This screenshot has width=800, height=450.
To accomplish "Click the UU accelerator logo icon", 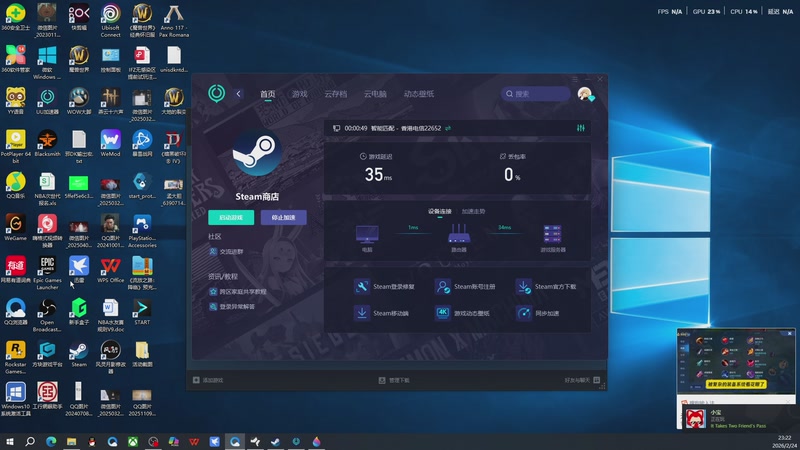I will [x=216, y=93].
